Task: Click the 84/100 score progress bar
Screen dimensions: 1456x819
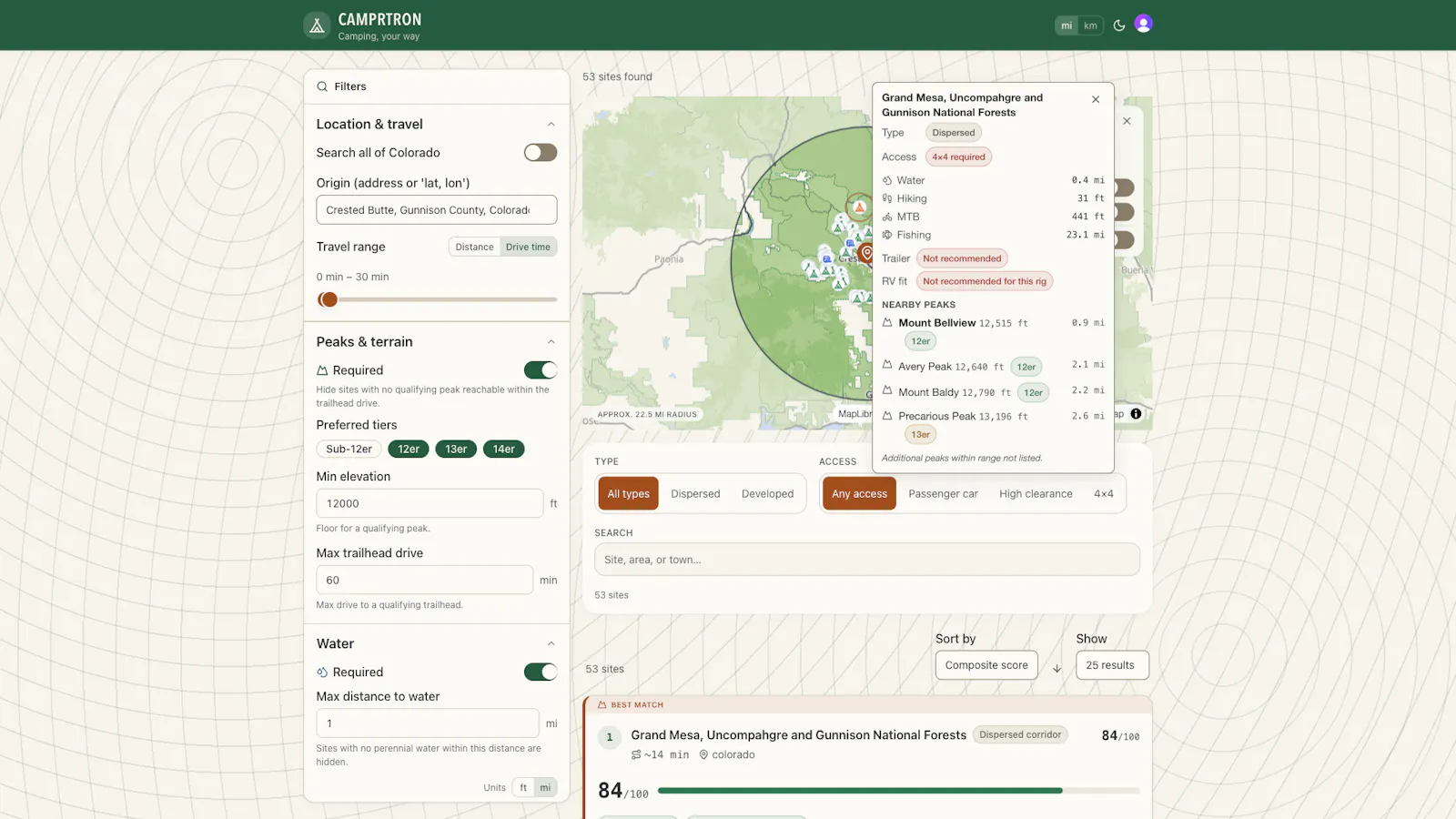Action: point(898,791)
